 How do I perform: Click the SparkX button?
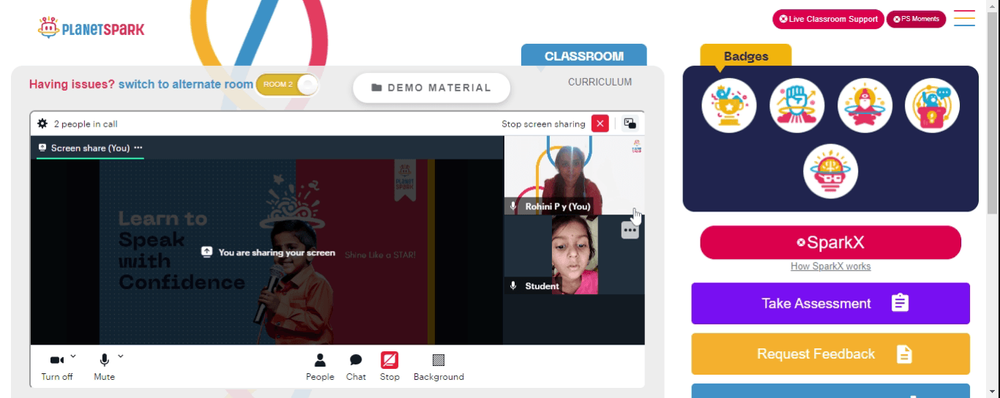pos(830,242)
